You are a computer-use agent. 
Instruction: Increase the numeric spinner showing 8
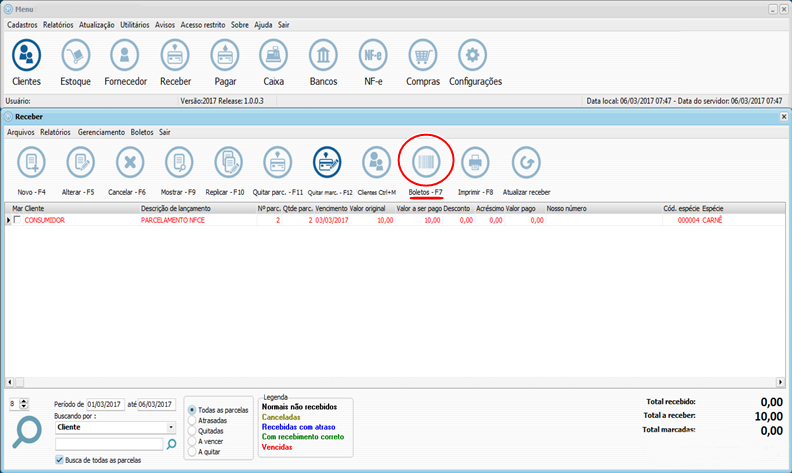click(x=24, y=401)
